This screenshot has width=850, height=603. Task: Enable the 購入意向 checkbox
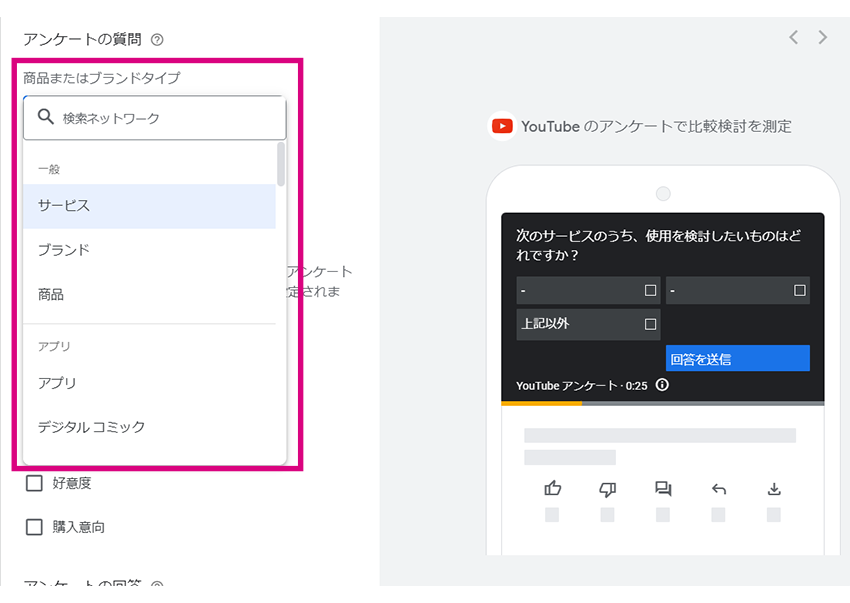click(34, 527)
